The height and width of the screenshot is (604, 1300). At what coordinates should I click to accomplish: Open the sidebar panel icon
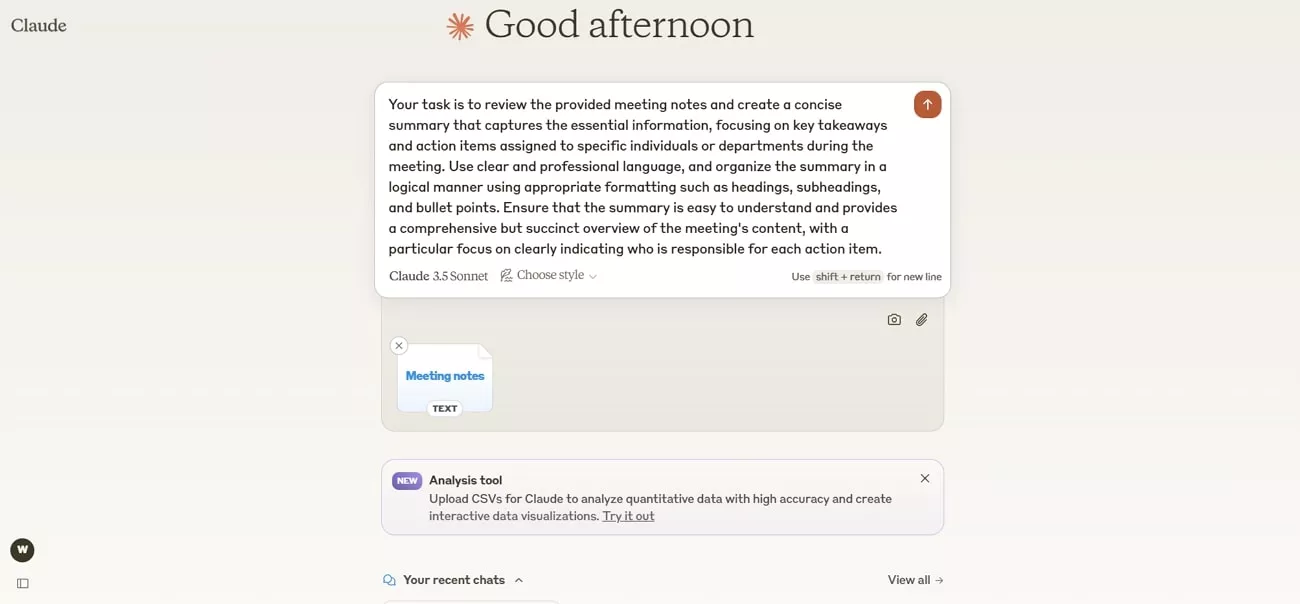click(x=23, y=583)
